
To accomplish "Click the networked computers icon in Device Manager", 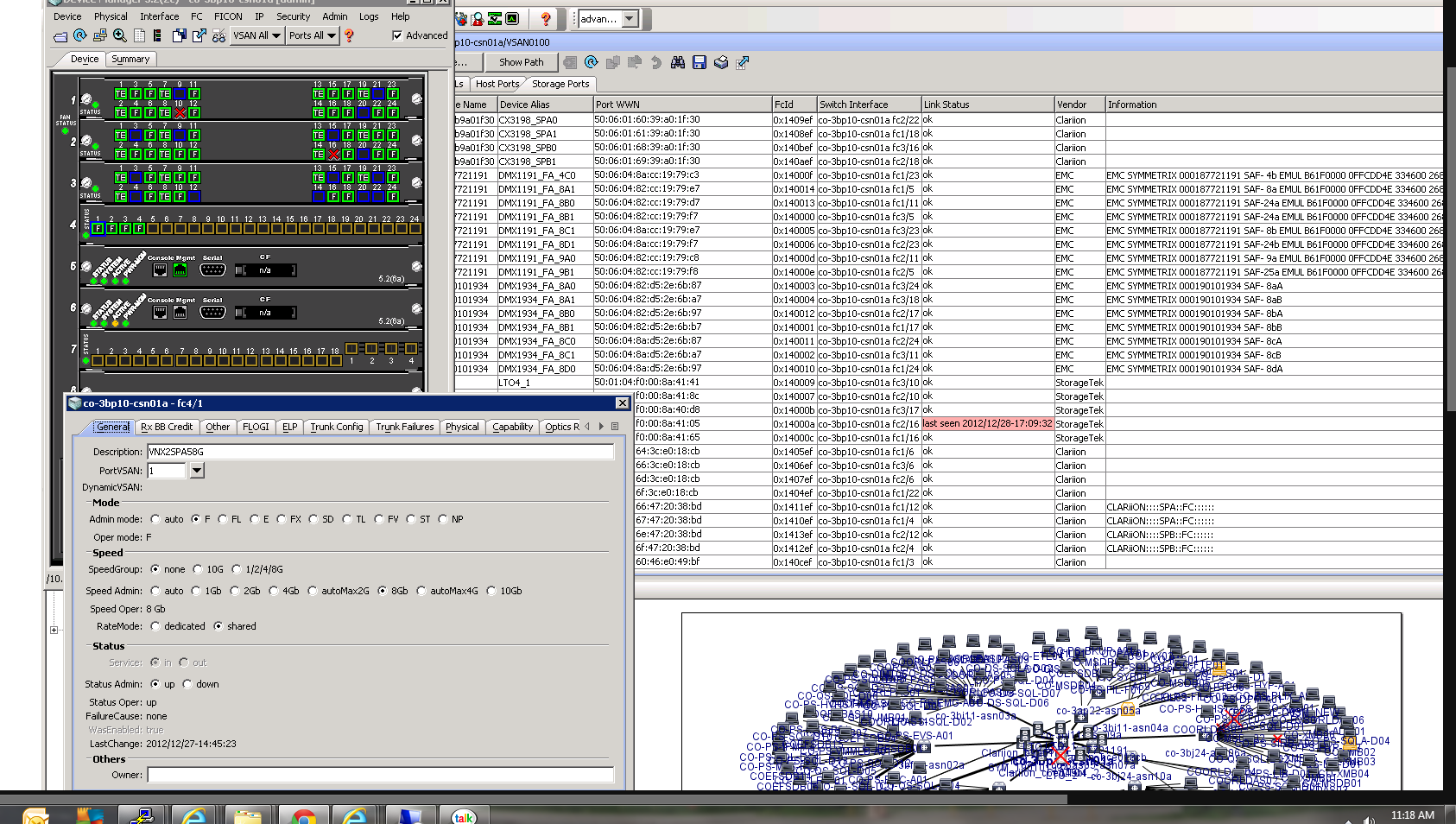I will [x=99, y=35].
